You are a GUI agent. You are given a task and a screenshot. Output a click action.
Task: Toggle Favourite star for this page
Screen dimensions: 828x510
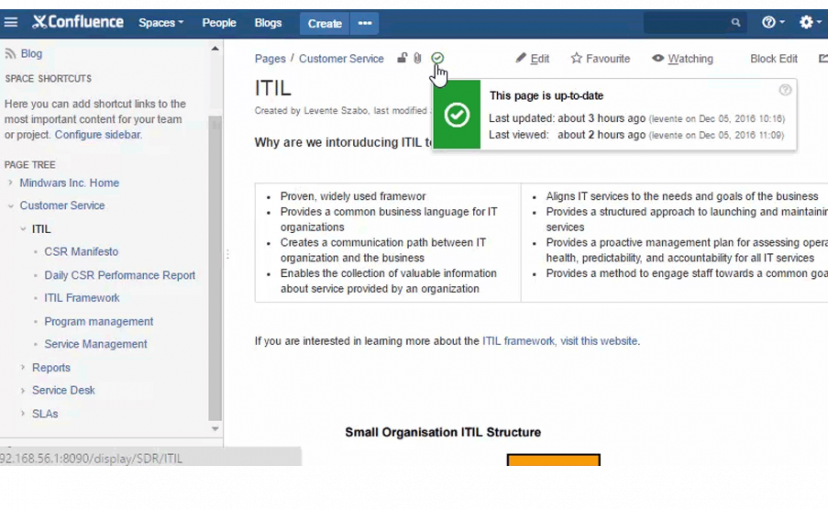click(x=600, y=59)
